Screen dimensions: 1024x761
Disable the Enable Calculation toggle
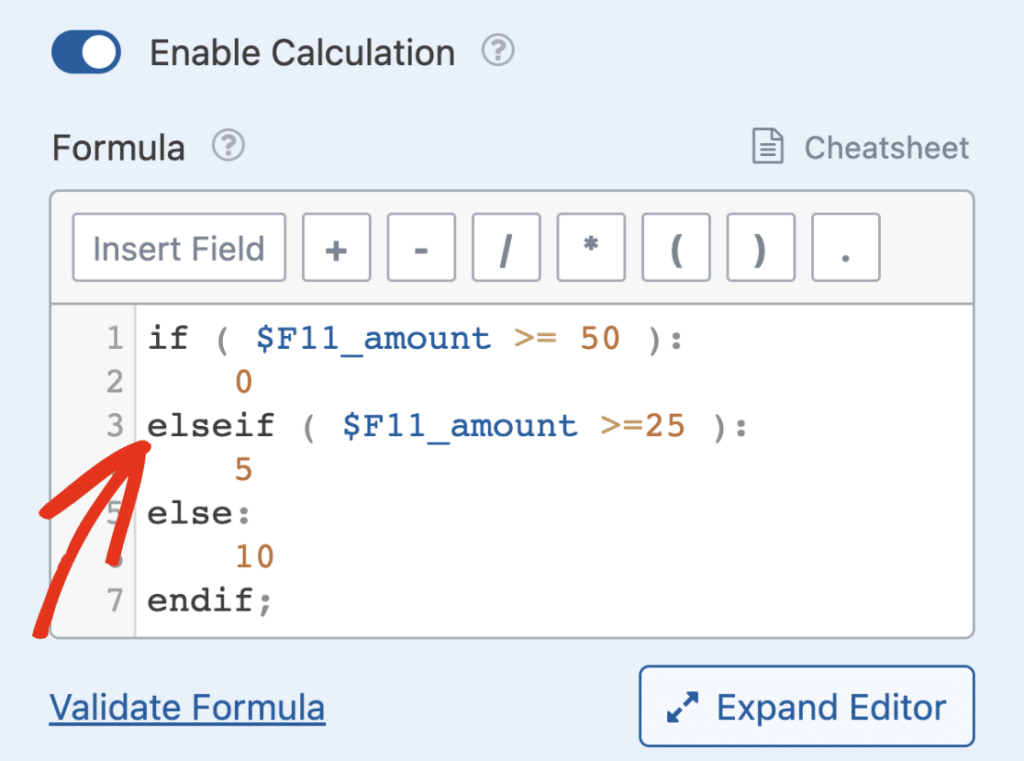pyautogui.click(x=85, y=51)
